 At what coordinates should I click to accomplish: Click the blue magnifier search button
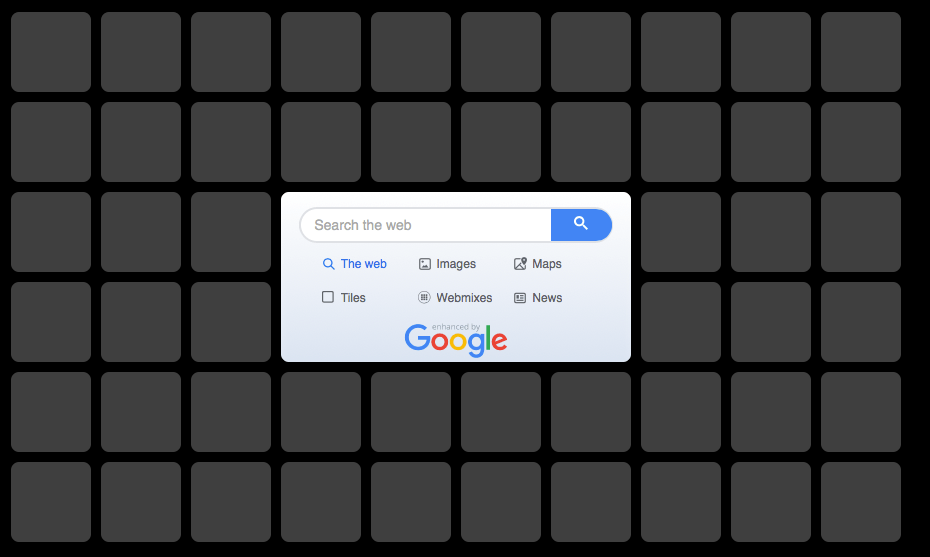point(581,225)
